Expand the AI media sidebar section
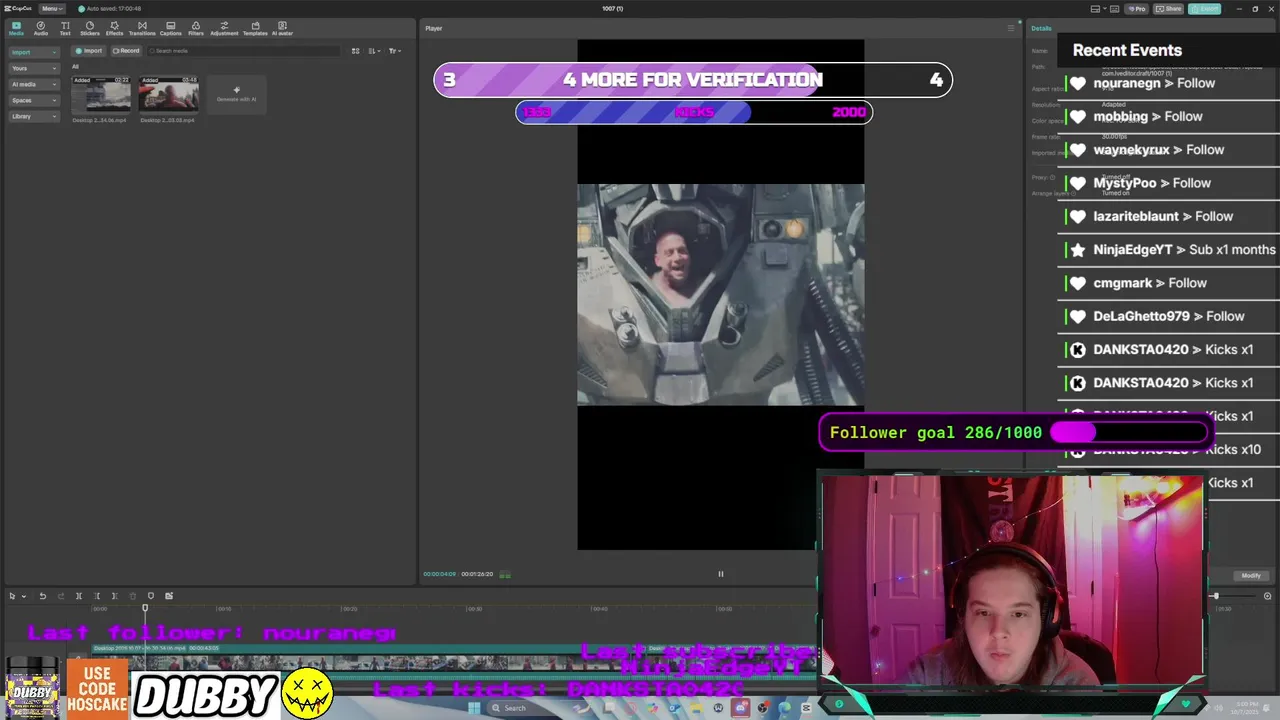Image resolution: width=1280 pixels, height=720 pixels. click(x=34, y=84)
